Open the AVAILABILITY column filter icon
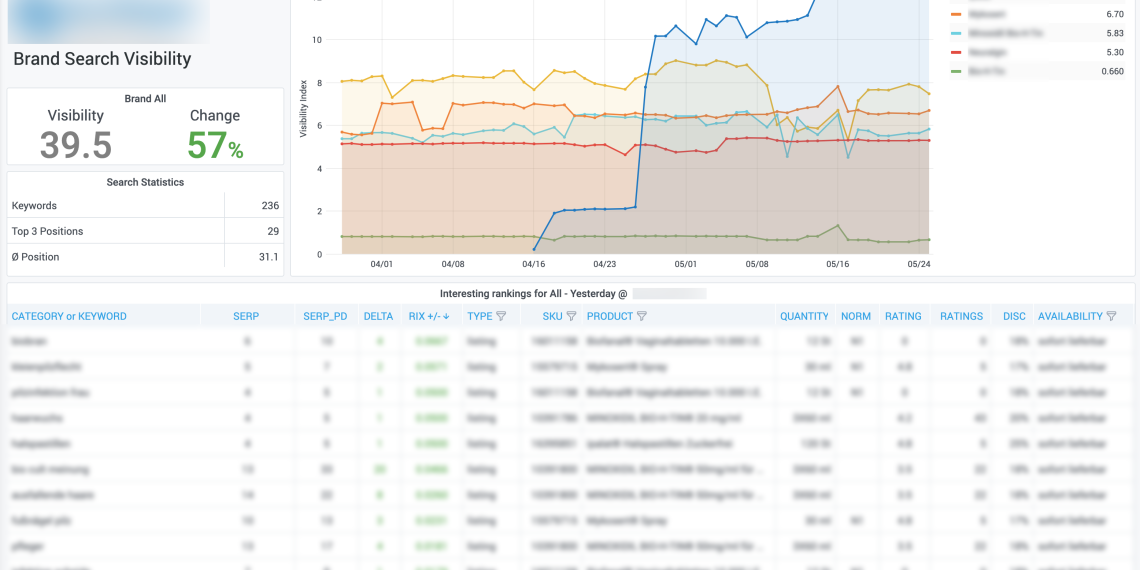This screenshot has height=570, width=1140. pyautogui.click(x=1111, y=316)
